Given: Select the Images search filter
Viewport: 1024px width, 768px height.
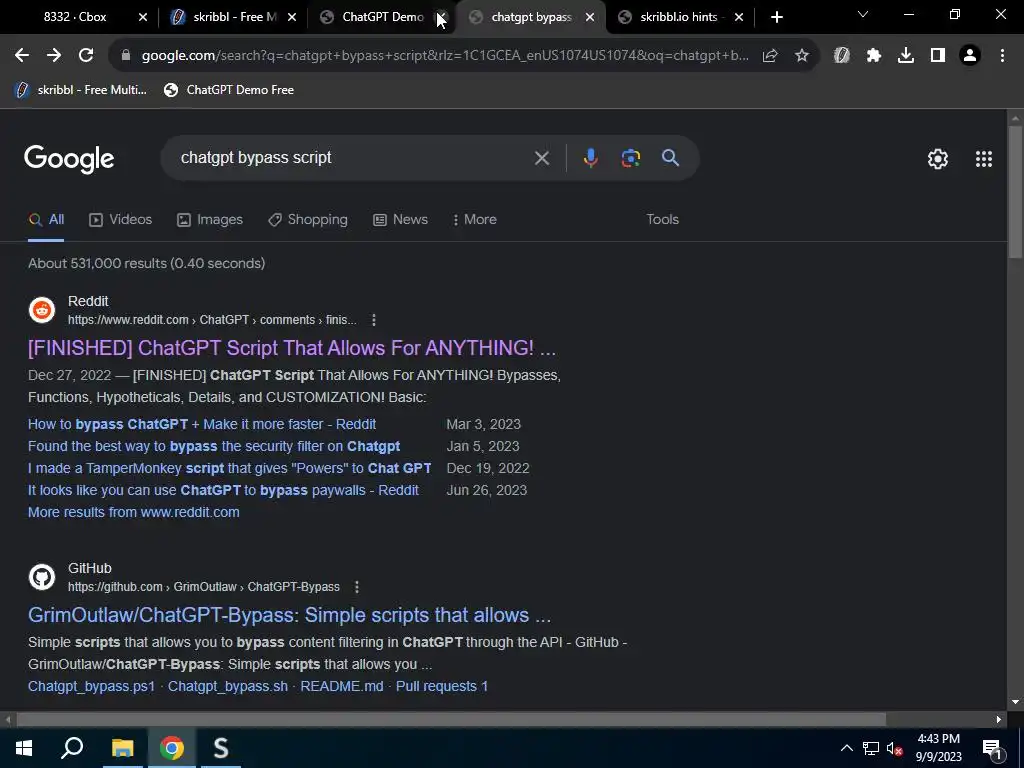Looking at the screenshot, I should (210, 219).
